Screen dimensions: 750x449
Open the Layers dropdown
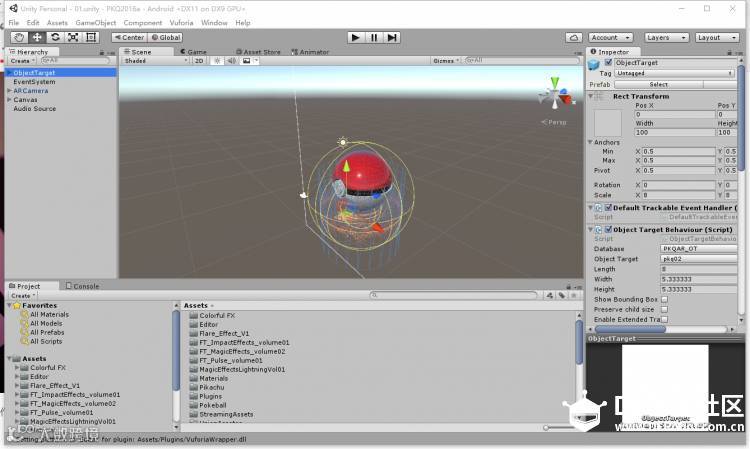[x=666, y=37]
